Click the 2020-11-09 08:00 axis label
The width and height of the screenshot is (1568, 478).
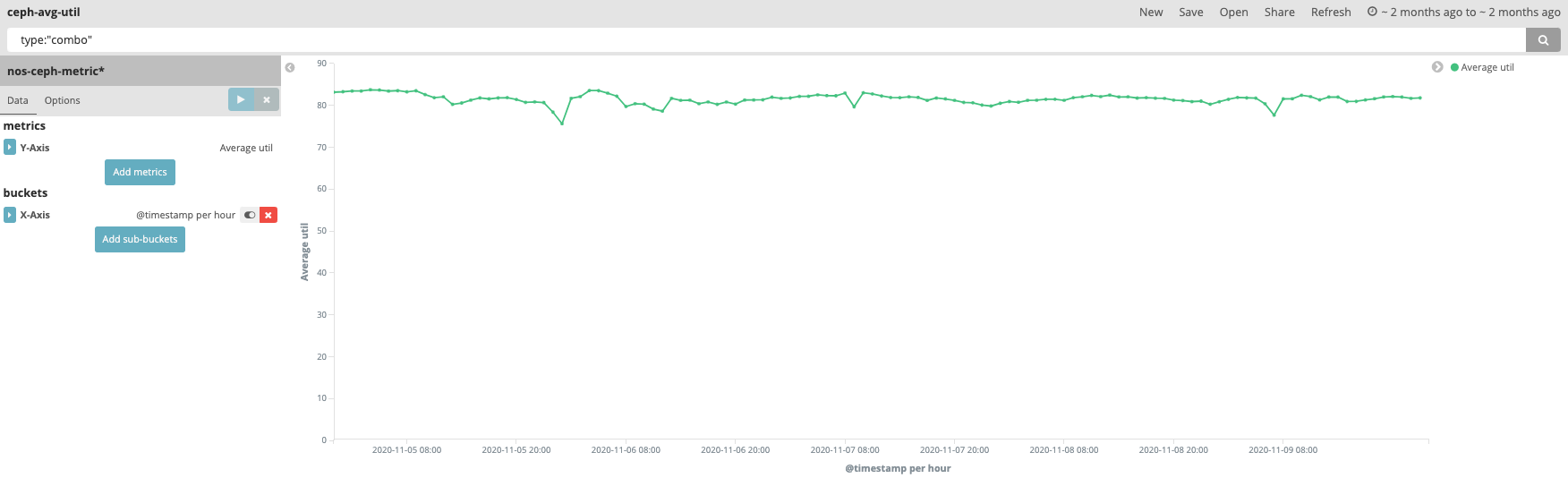[x=1283, y=449]
